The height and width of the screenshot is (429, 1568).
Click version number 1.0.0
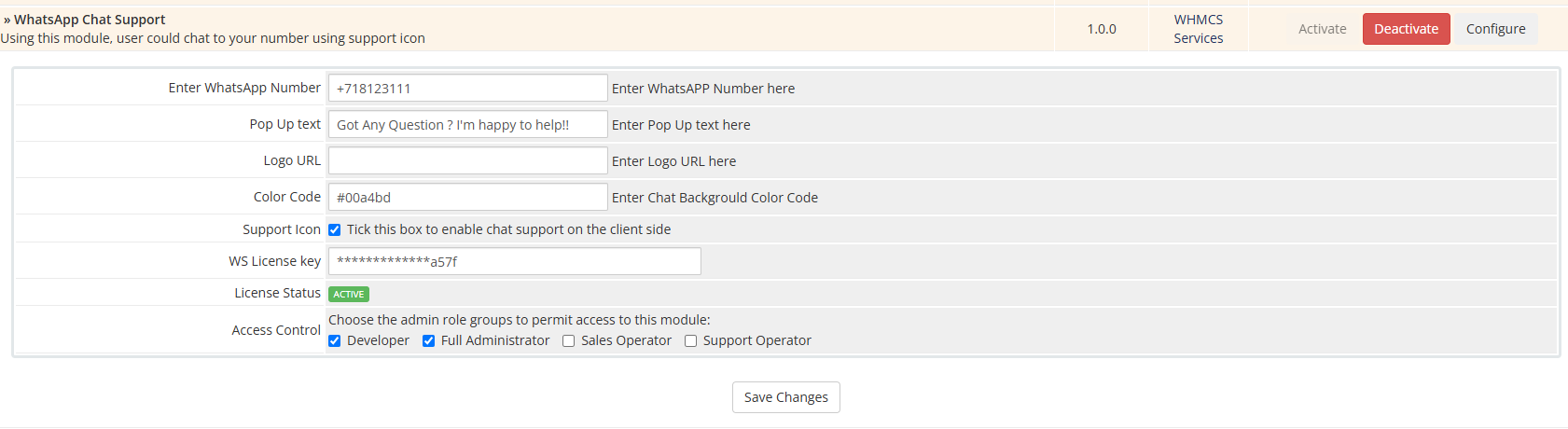click(1102, 29)
